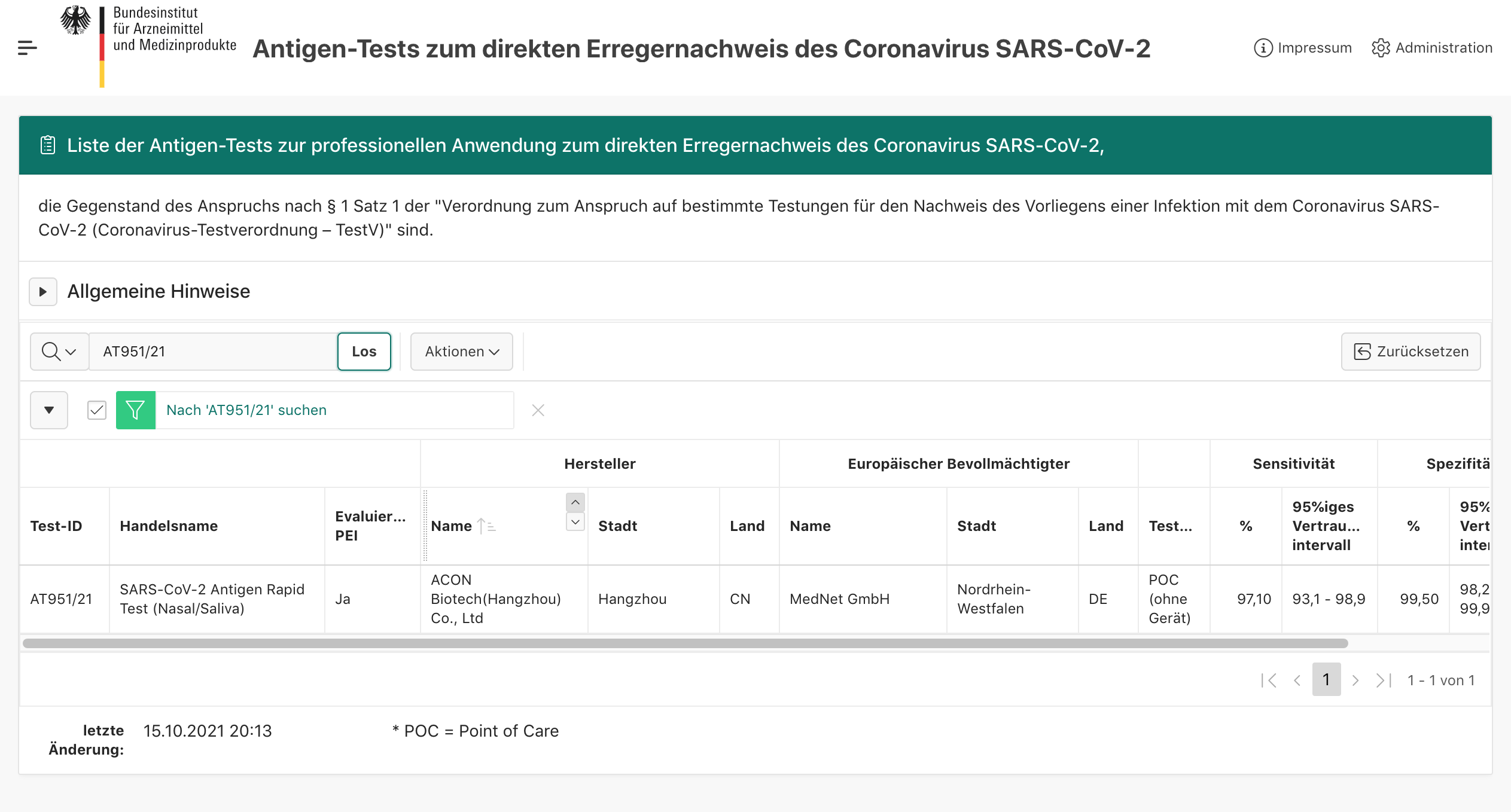This screenshot has width=1511, height=812.
Task: Collapse the filter settings triangle
Action: point(49,410)
